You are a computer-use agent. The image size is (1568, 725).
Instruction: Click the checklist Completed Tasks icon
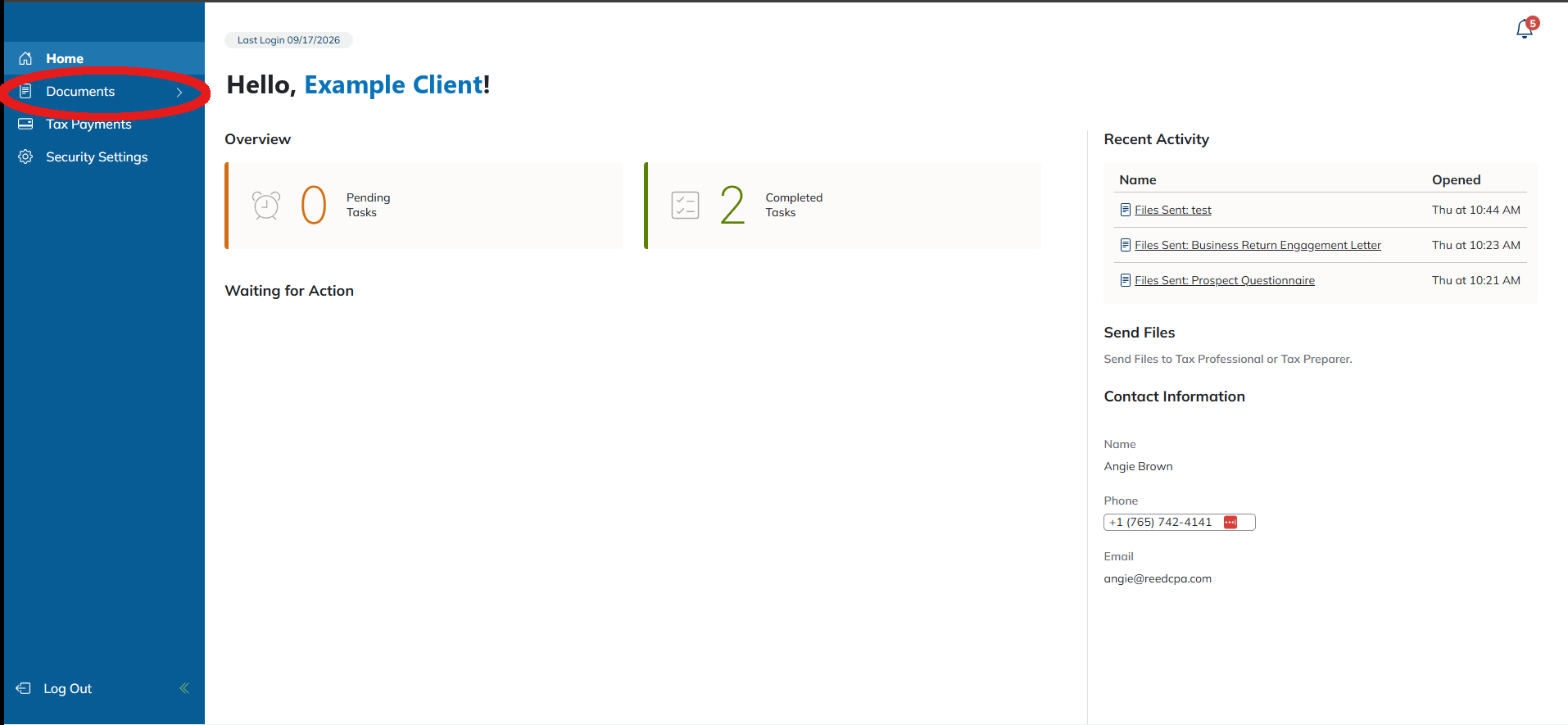click(685, 206)
